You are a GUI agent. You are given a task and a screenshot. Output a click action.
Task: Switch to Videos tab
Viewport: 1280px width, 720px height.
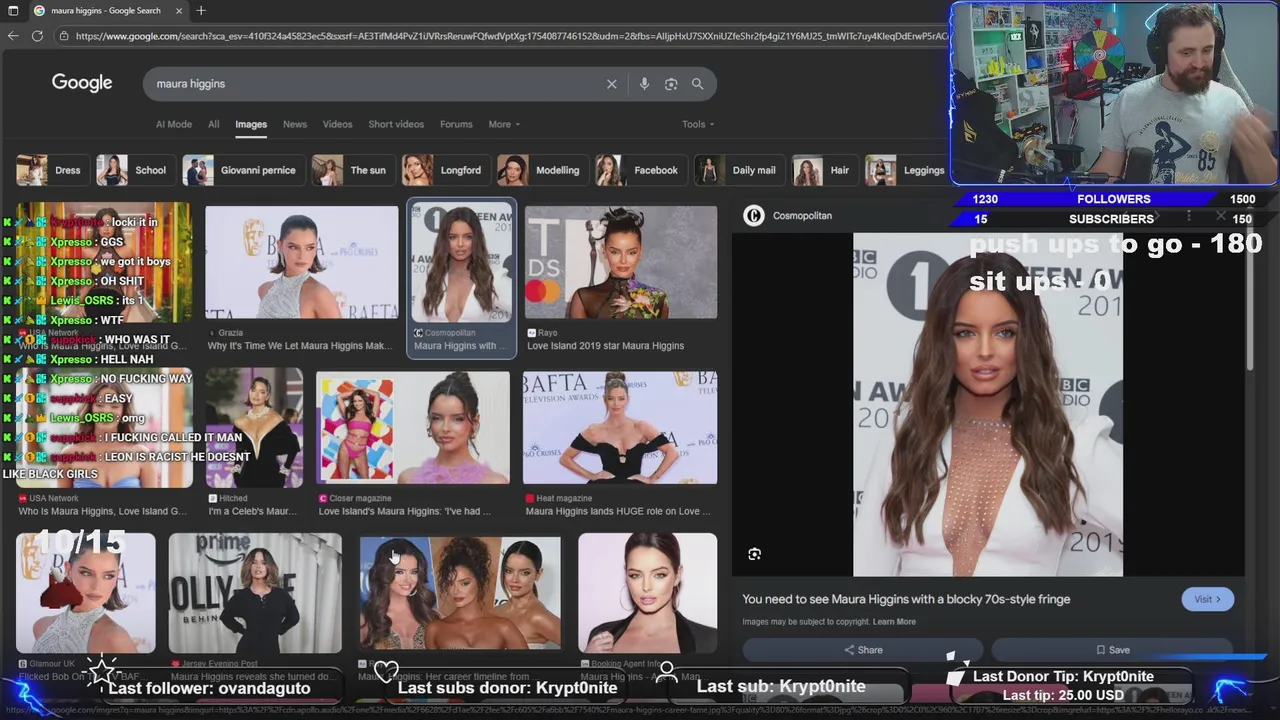pos(337,124)
